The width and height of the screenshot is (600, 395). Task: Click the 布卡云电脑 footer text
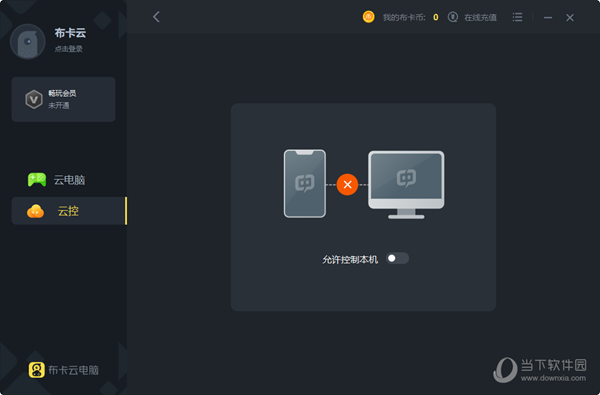[73, 370]
